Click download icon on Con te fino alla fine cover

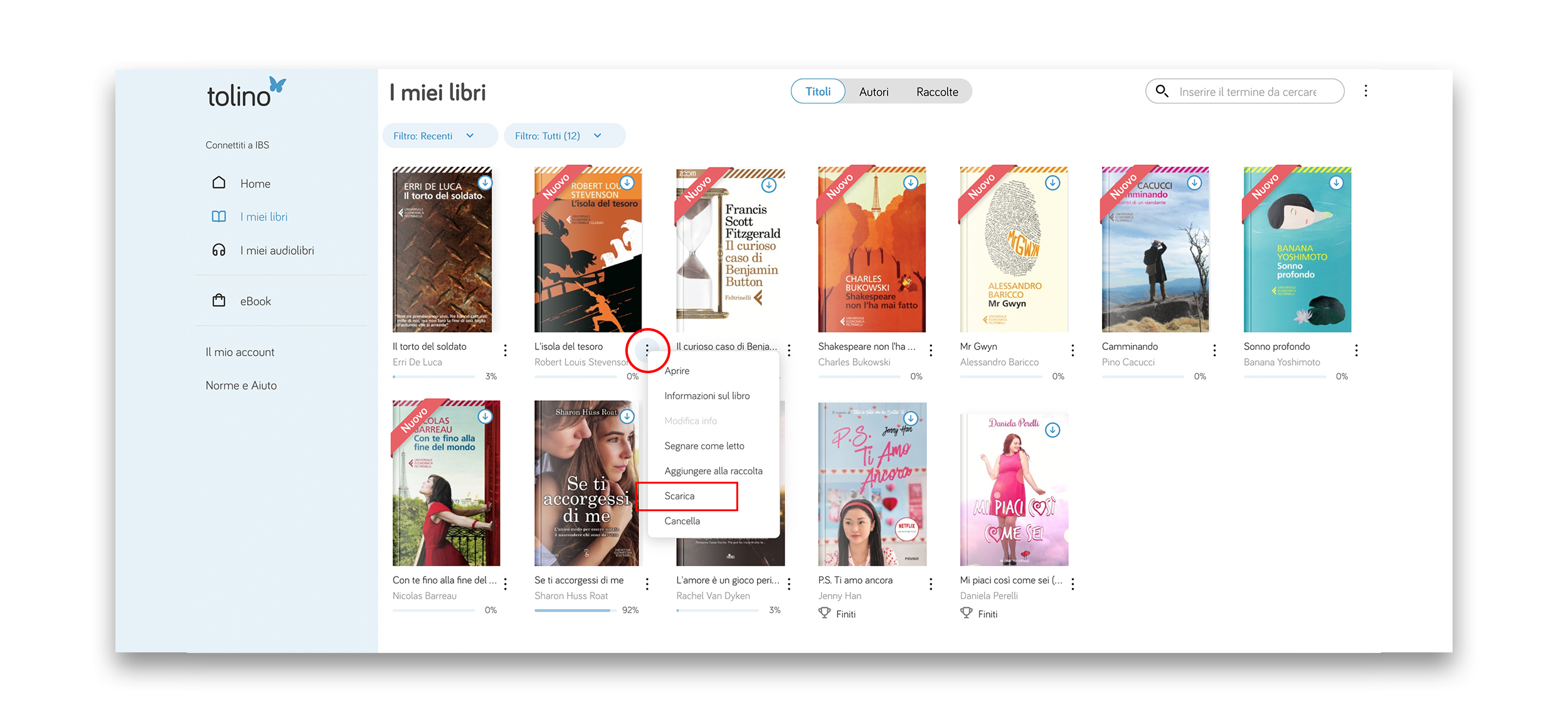485,417
